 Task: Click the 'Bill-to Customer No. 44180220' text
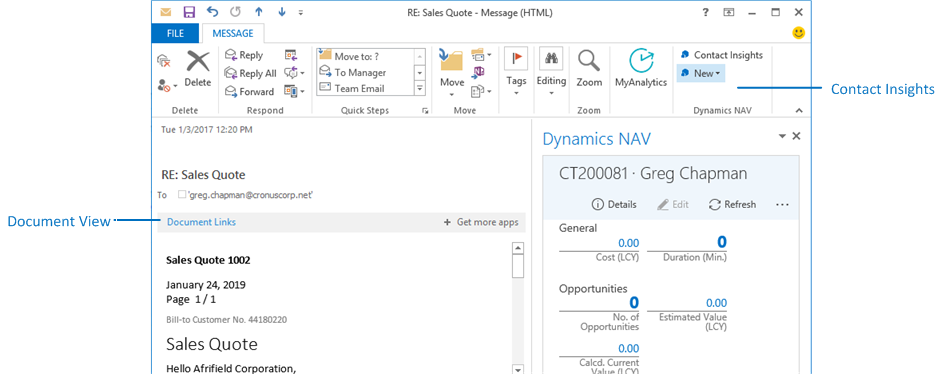click(x=226, y=320)
